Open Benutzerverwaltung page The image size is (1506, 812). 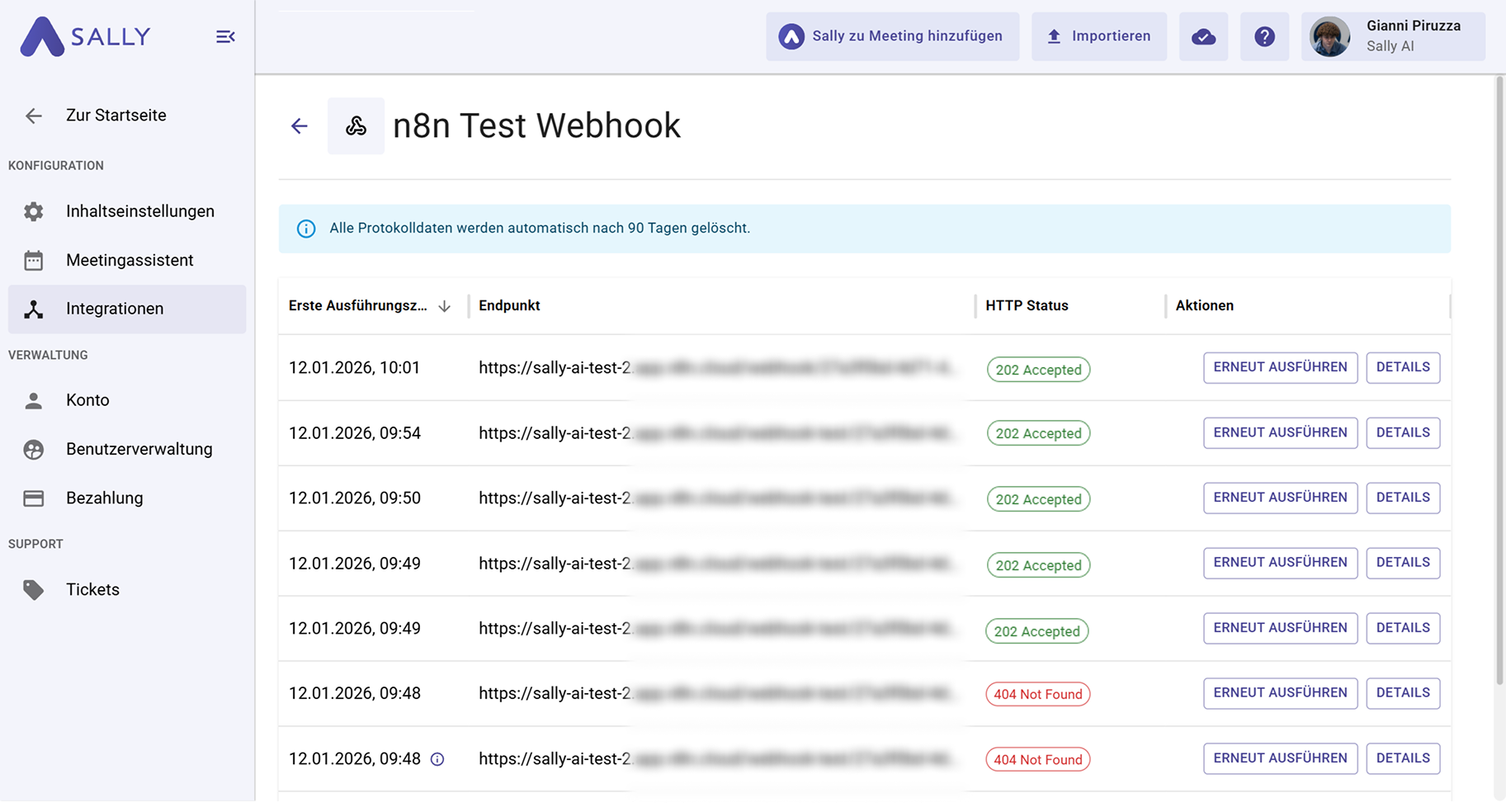(139, 449)
